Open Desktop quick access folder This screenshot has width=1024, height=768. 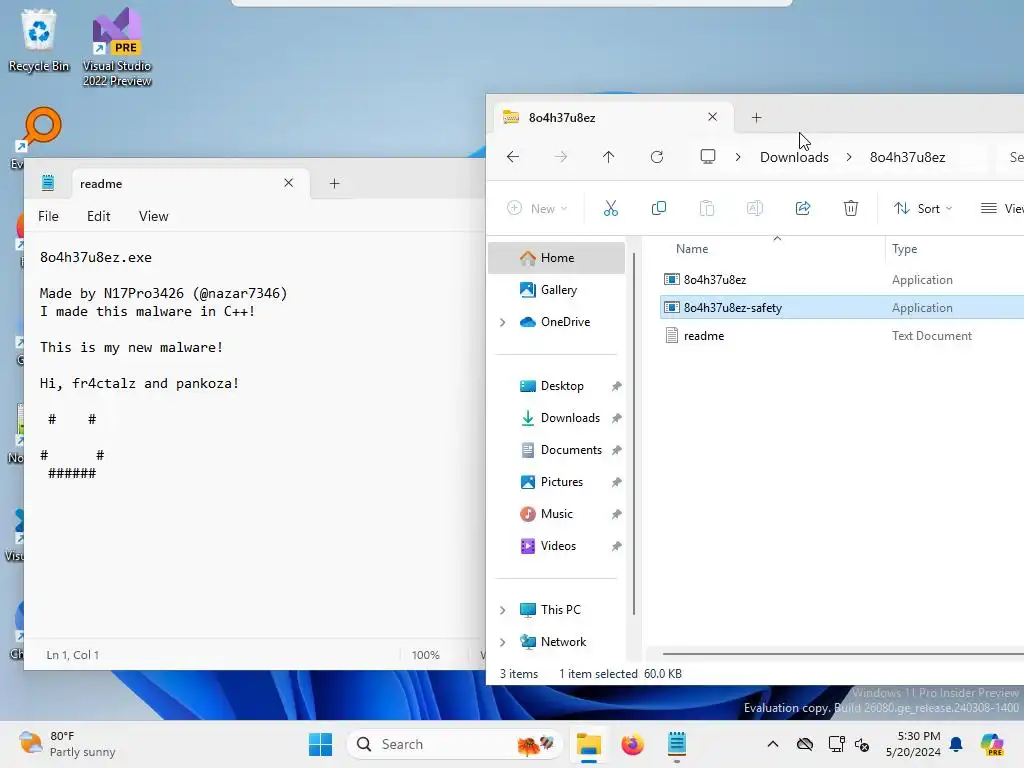click(556, 386)
